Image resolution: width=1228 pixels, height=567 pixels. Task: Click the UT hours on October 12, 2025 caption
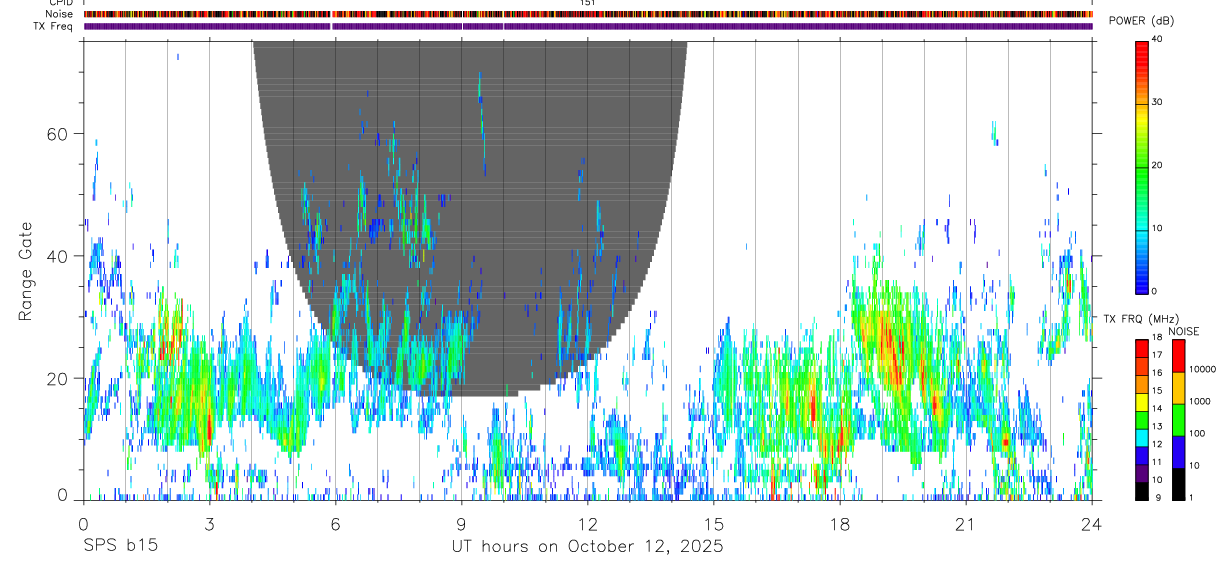tap(587, 546)
